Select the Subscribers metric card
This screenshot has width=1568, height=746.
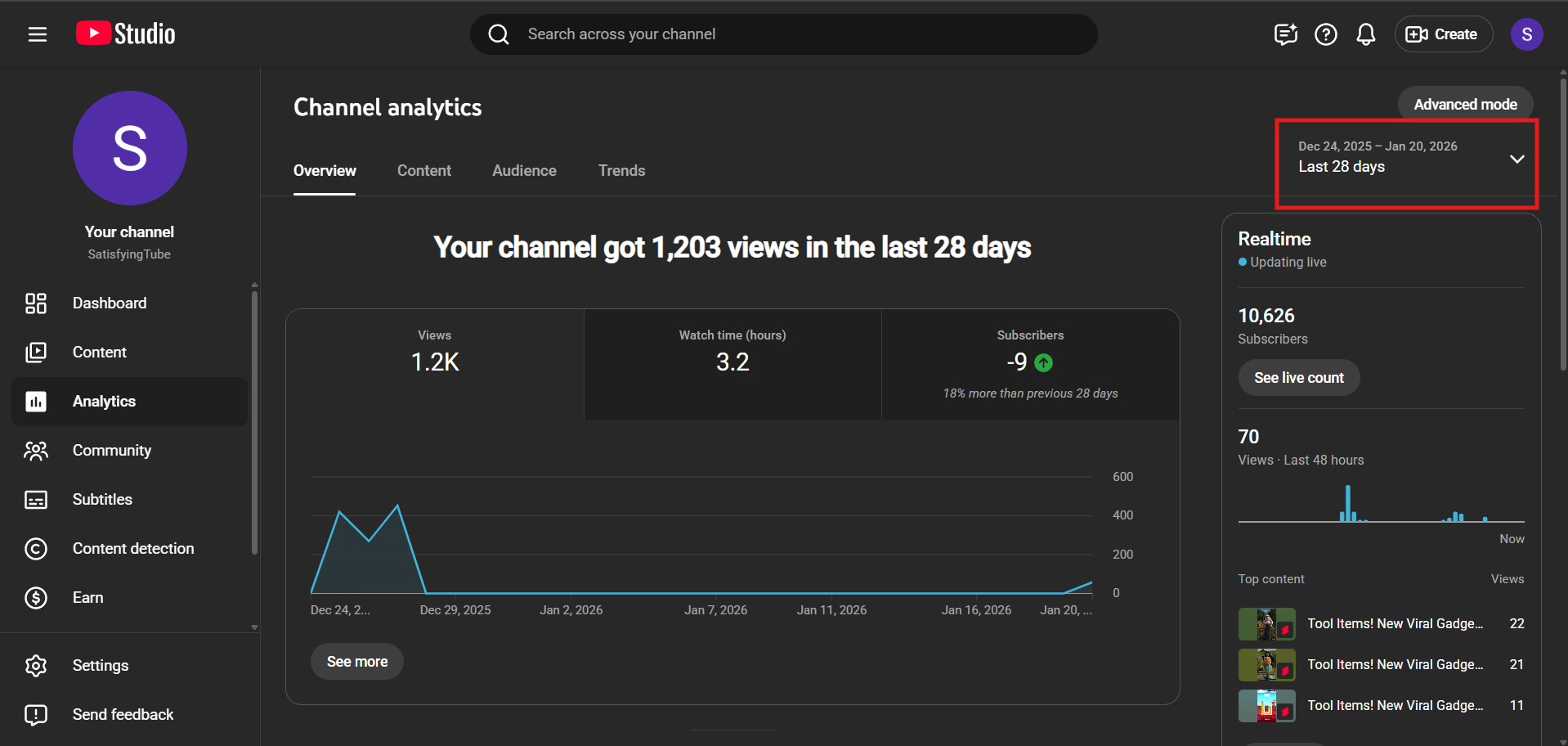1030,364
